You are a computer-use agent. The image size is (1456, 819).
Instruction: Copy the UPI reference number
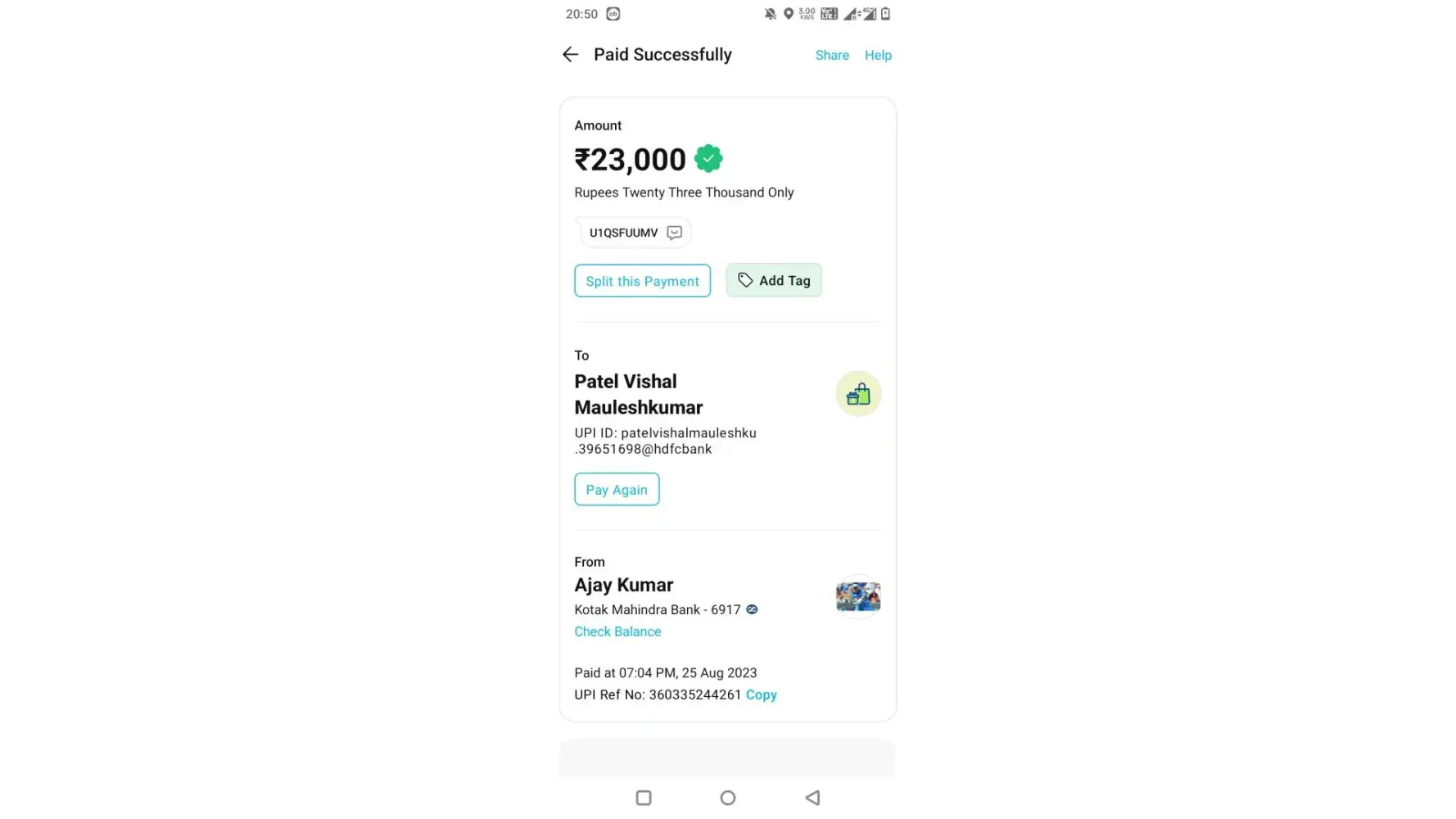[x=761, y=695]
